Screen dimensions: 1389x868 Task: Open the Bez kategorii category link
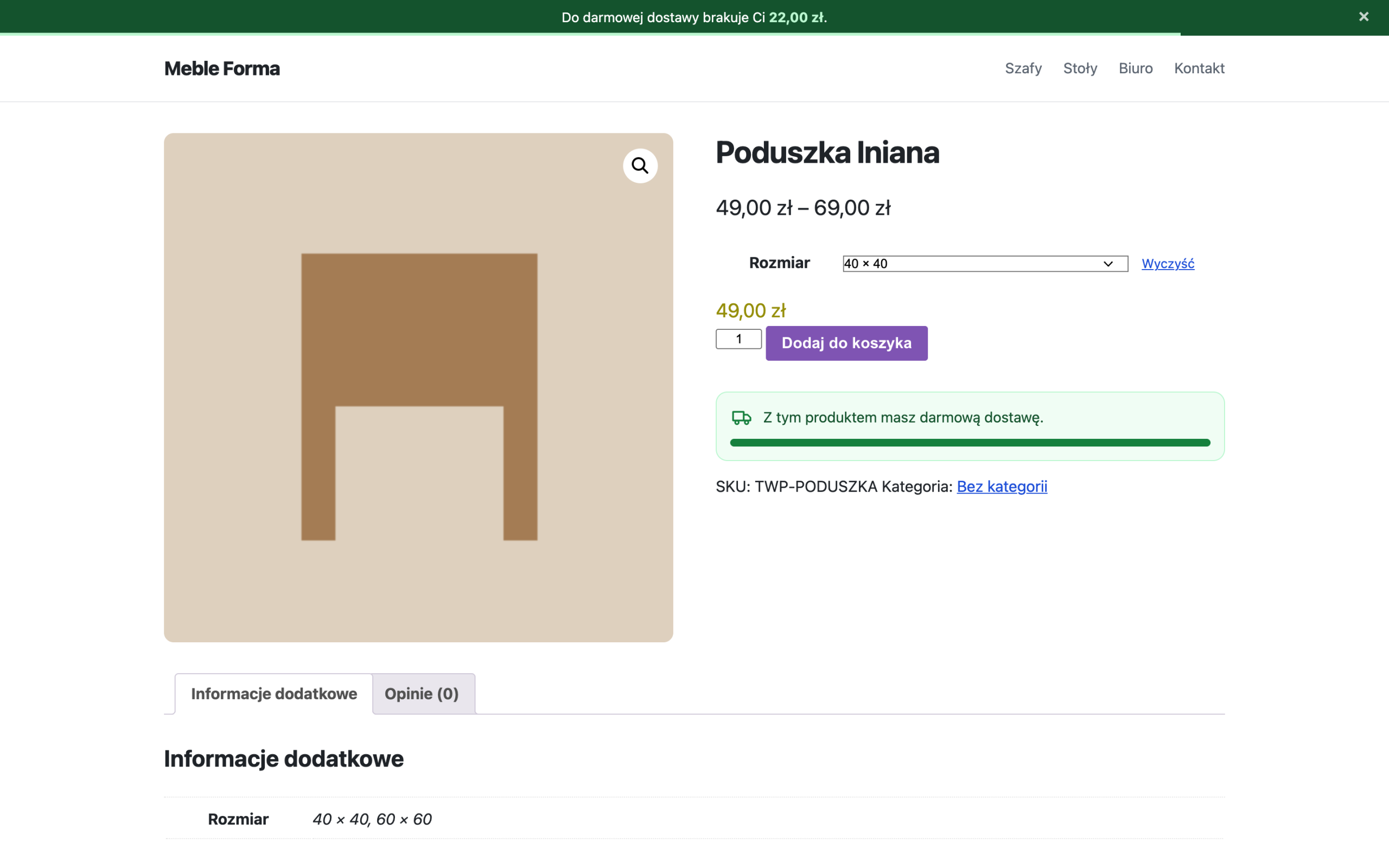point(1002,486)
